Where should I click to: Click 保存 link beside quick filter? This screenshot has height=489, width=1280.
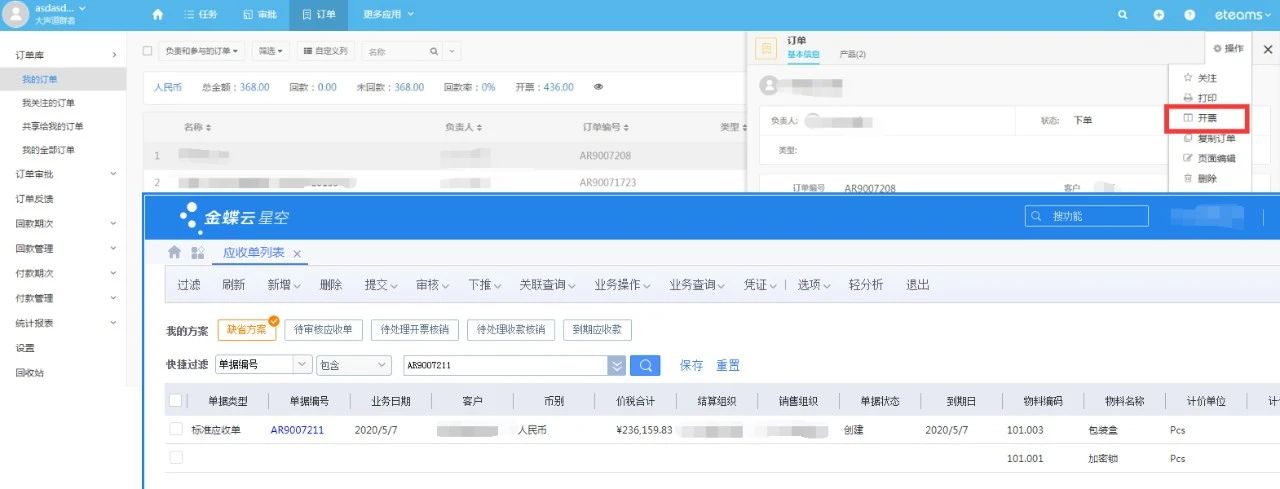[x=691, y=366]
